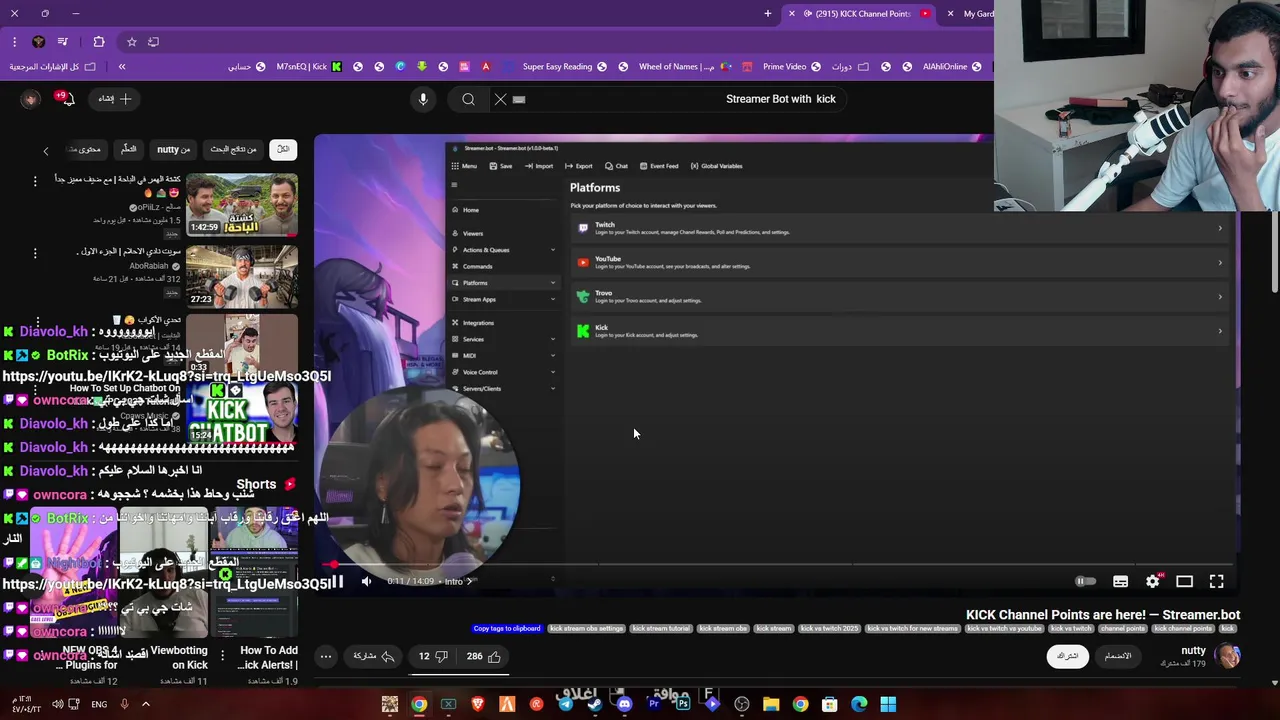
Task: Open player settings gear
Action: click(x=1152, y=581)
